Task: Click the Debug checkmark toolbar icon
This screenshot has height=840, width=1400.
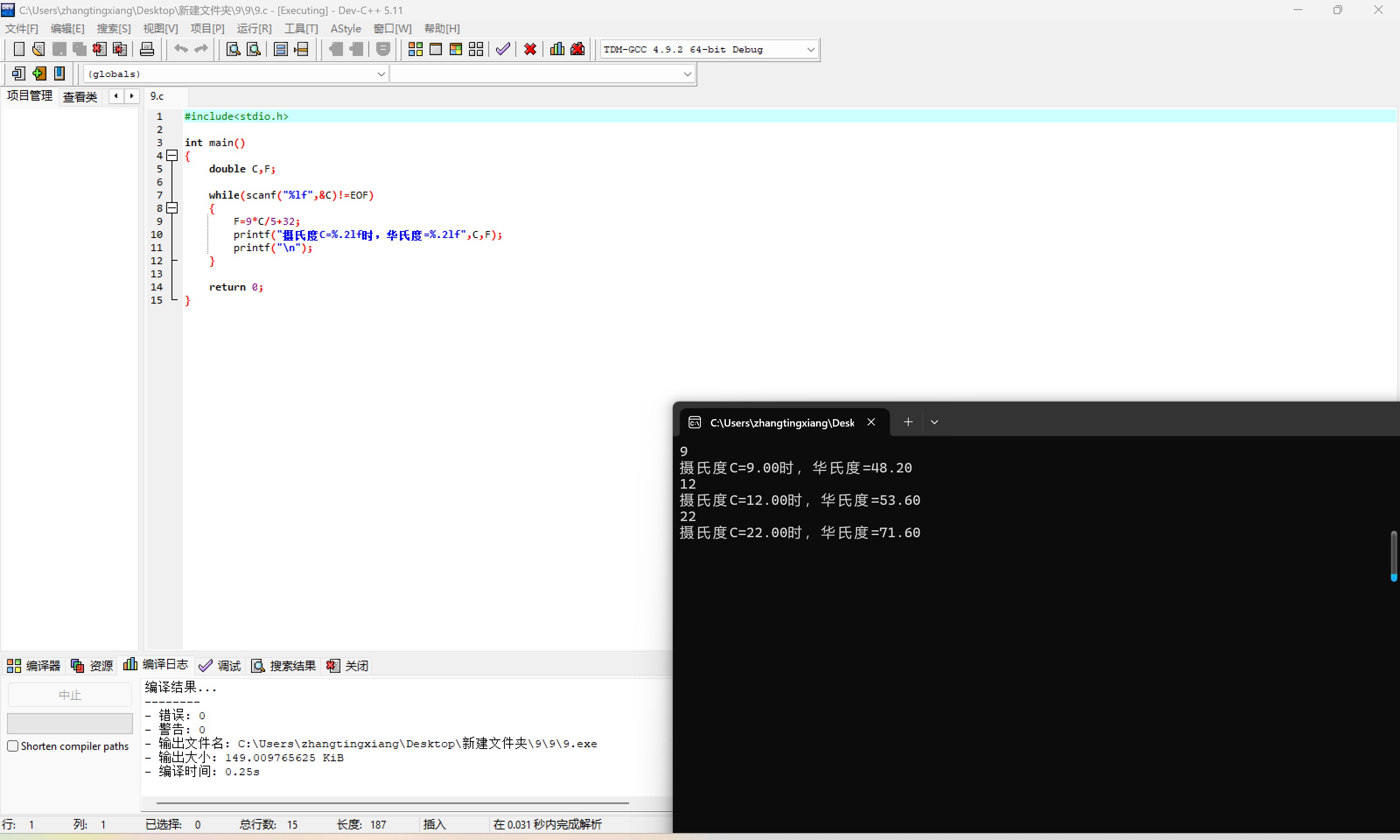Action: click(503, 49)
